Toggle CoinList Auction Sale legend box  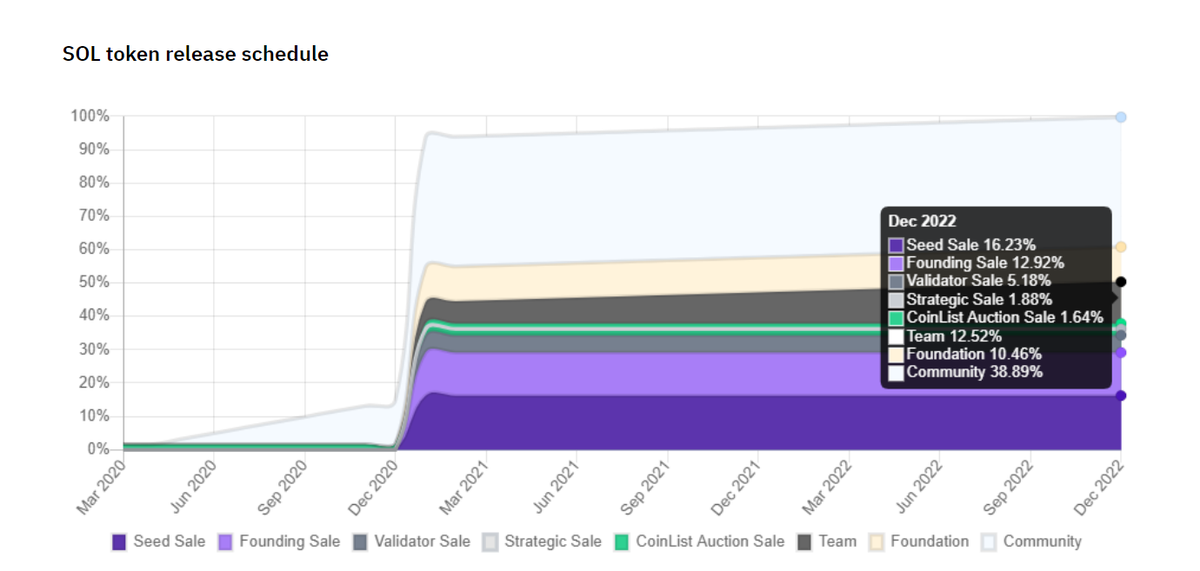click(x=621, y=542)
